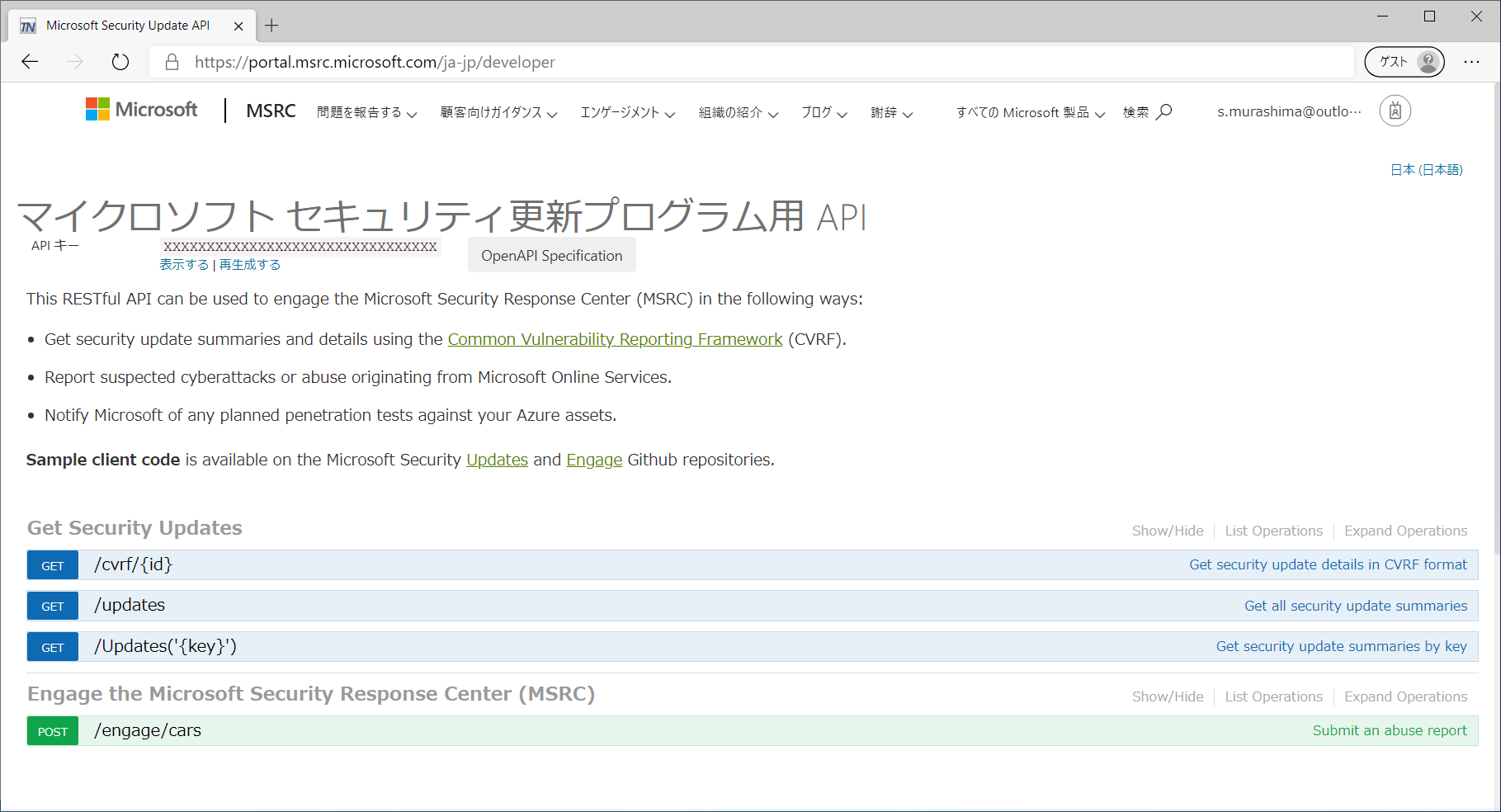The height and width of the screenshot is (812, 1501).
Task: Expand the ブログ menu
Action: pos(824,113)
